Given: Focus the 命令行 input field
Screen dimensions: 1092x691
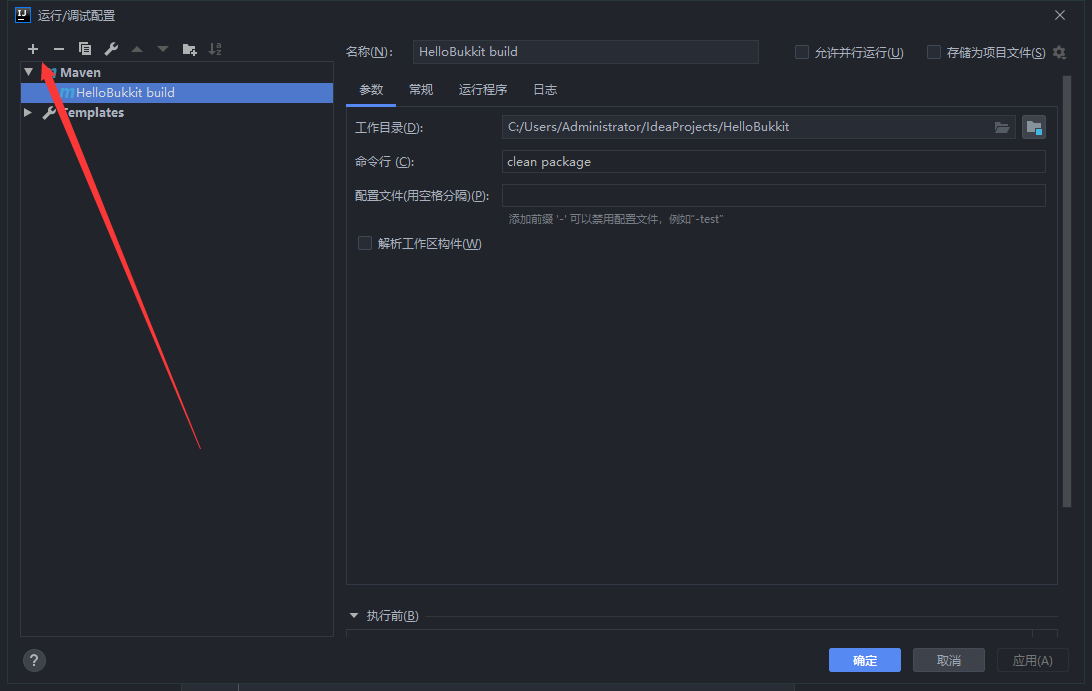Looking at the screenshot, I should click(773, 162).
